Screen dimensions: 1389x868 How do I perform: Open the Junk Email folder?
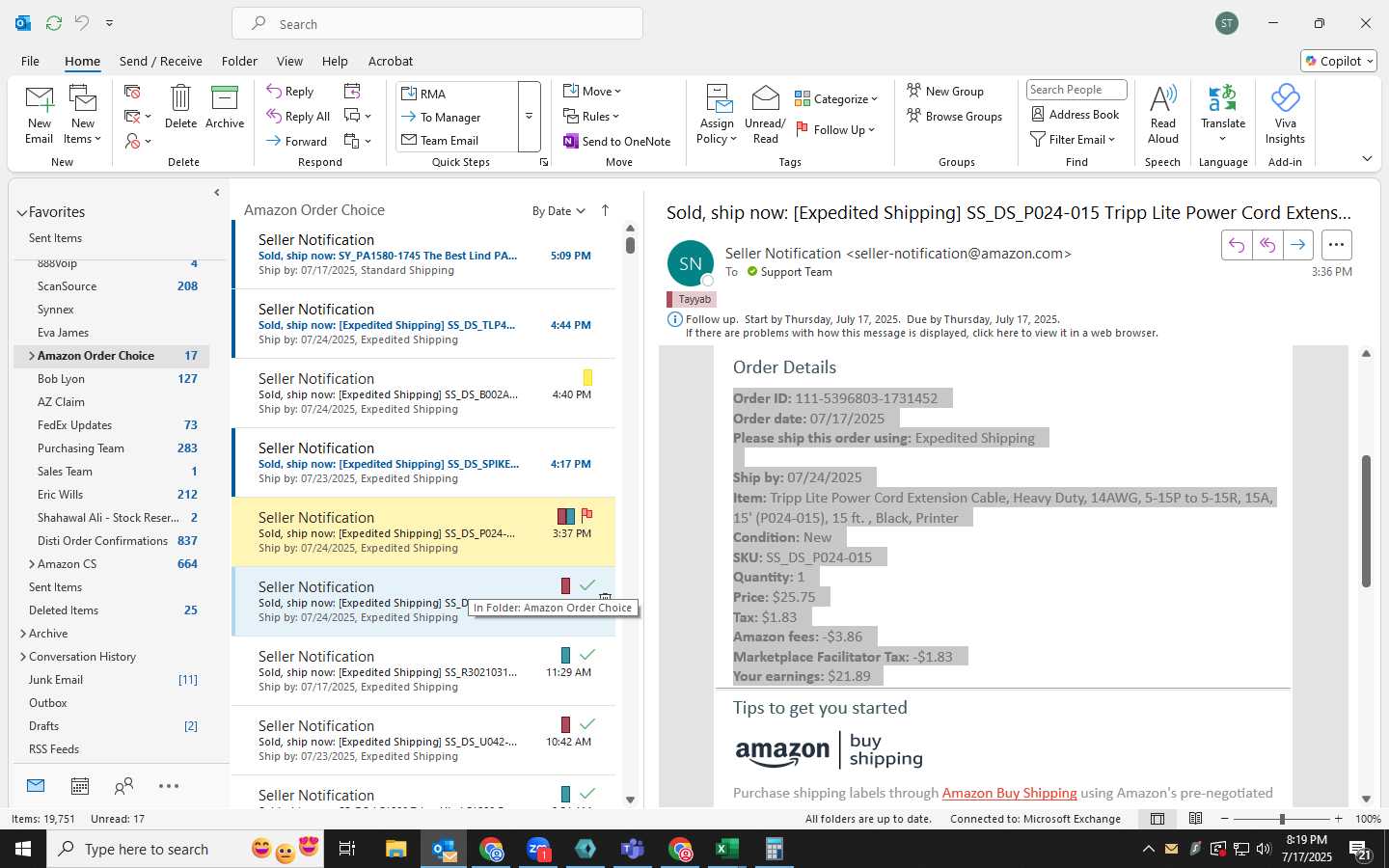tap(111, 680)
